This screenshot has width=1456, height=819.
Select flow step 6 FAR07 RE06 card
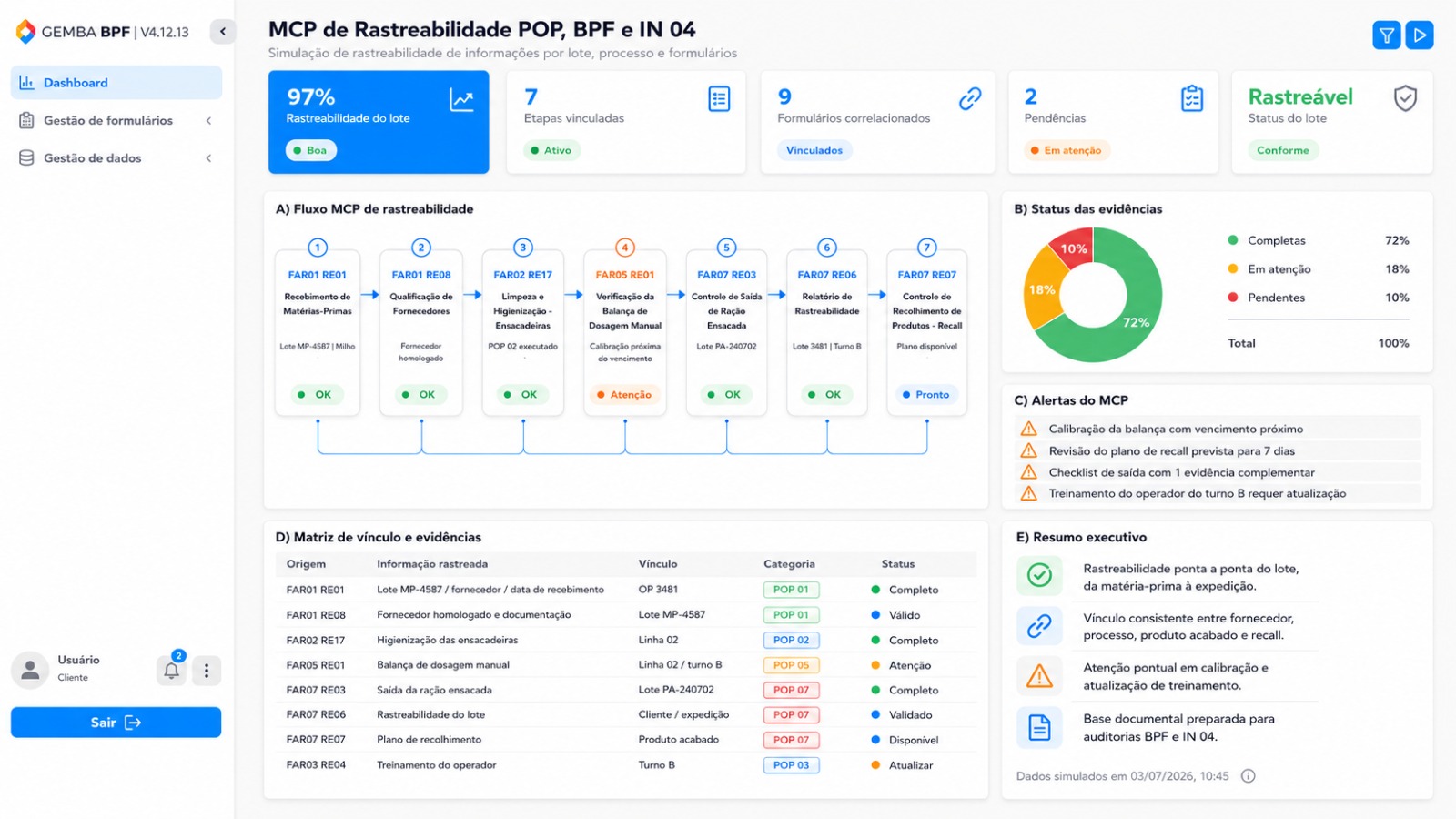click(x=827, y=333)
